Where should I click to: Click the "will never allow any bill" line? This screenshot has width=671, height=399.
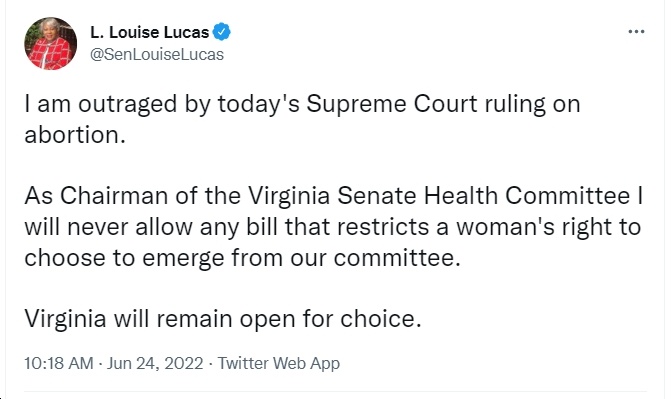[151, 227]
